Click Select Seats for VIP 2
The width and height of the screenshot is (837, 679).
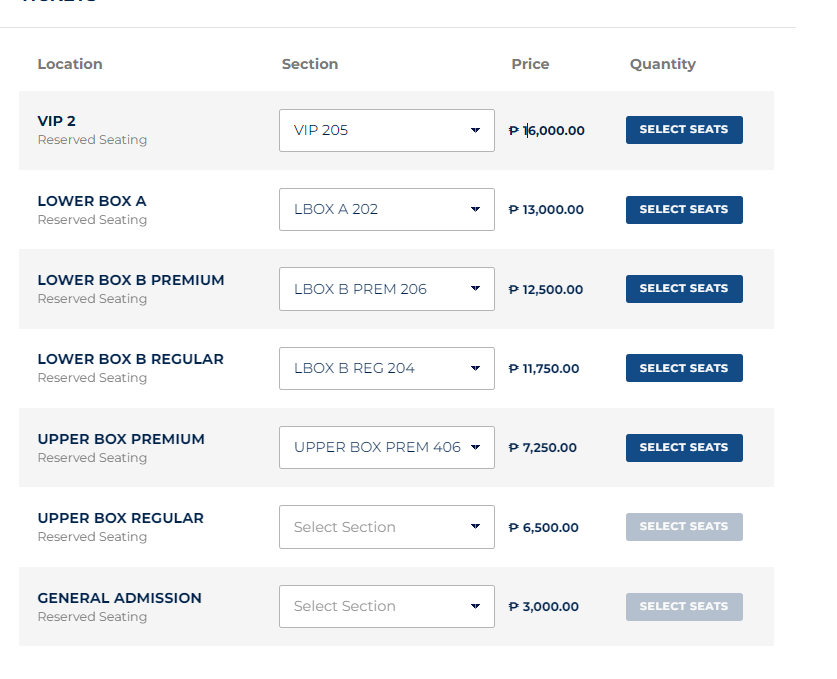684,130
